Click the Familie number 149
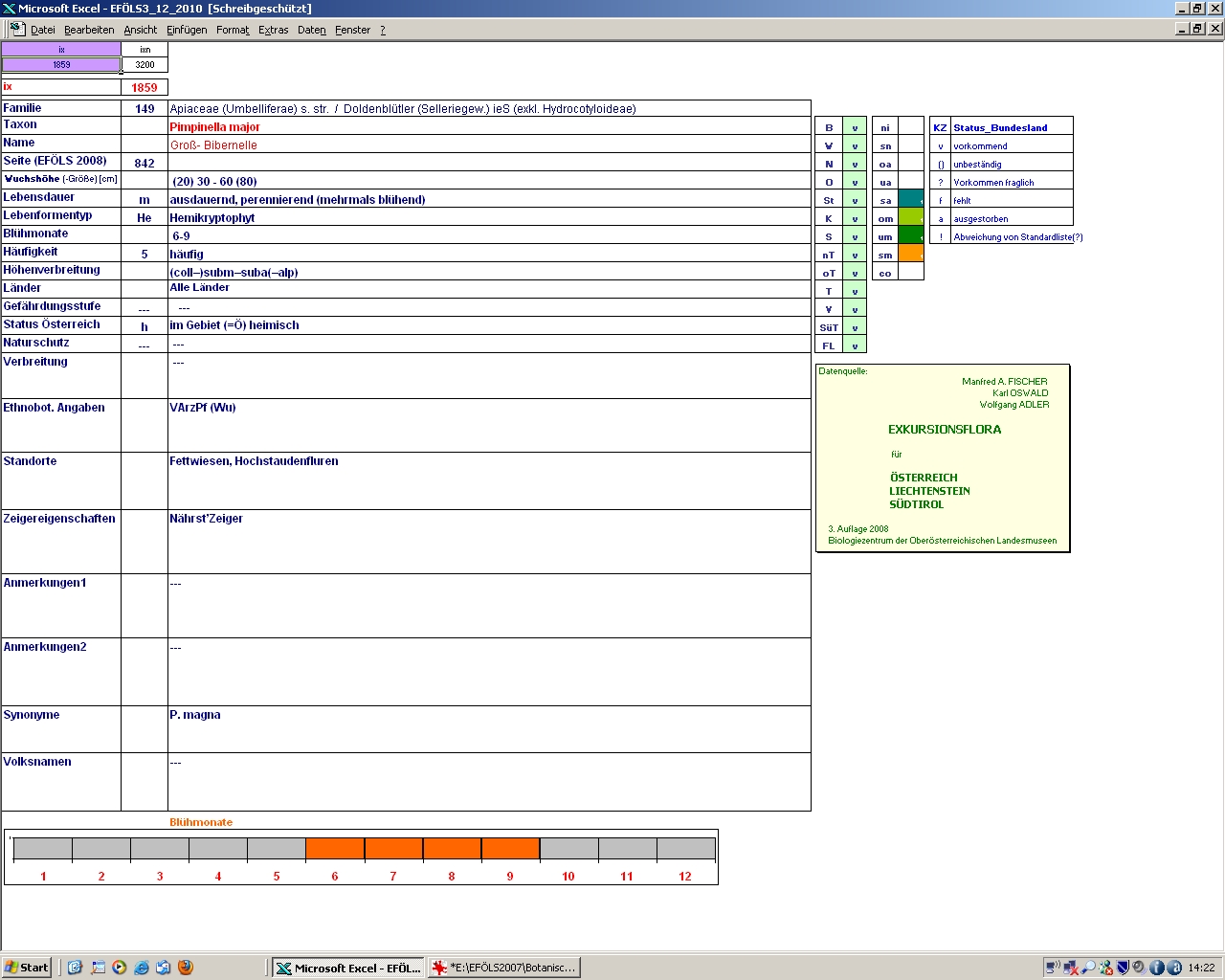Viewport: 1225px width, 980px height. [145, 109]
